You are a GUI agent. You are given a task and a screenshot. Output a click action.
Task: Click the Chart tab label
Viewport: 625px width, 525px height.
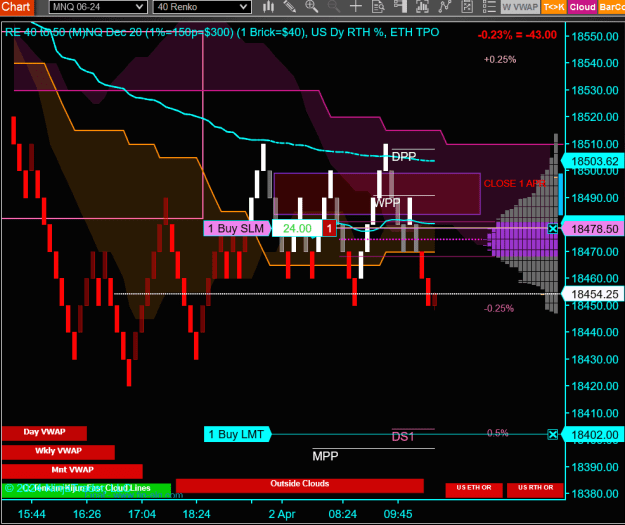[16, 7]
